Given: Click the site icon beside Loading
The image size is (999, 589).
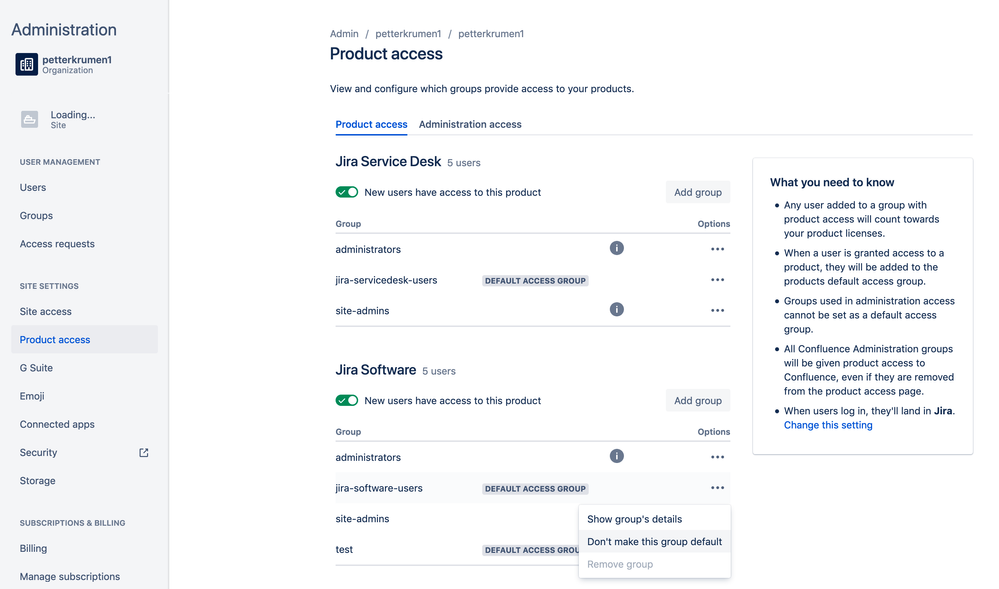Looking at the screenshot, I should [30, 120].
